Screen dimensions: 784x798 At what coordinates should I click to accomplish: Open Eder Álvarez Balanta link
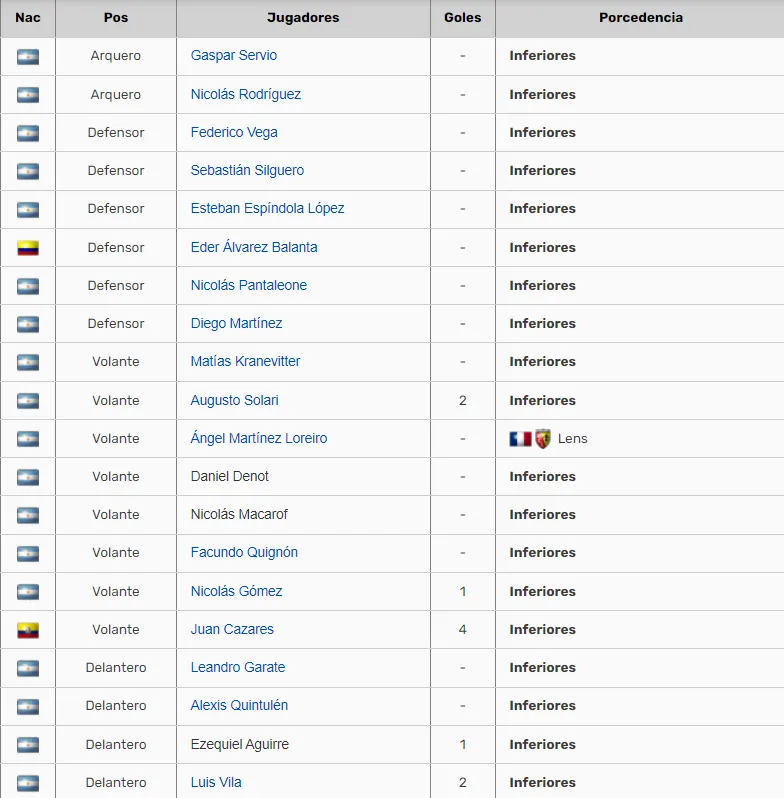[254, 247]
